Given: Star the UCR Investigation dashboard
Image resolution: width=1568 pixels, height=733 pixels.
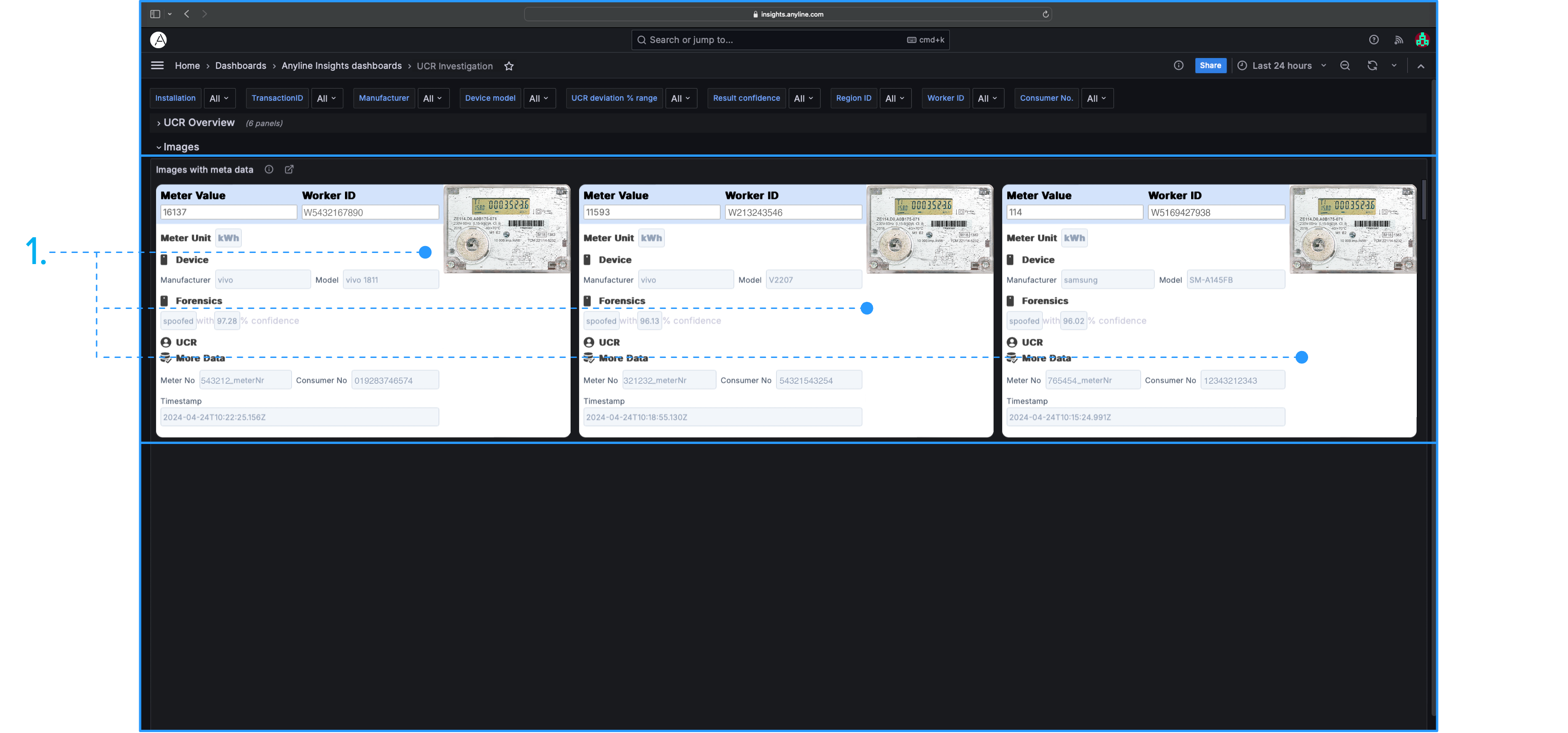Looking at the screenshot, I should click(x=509, y=66).
